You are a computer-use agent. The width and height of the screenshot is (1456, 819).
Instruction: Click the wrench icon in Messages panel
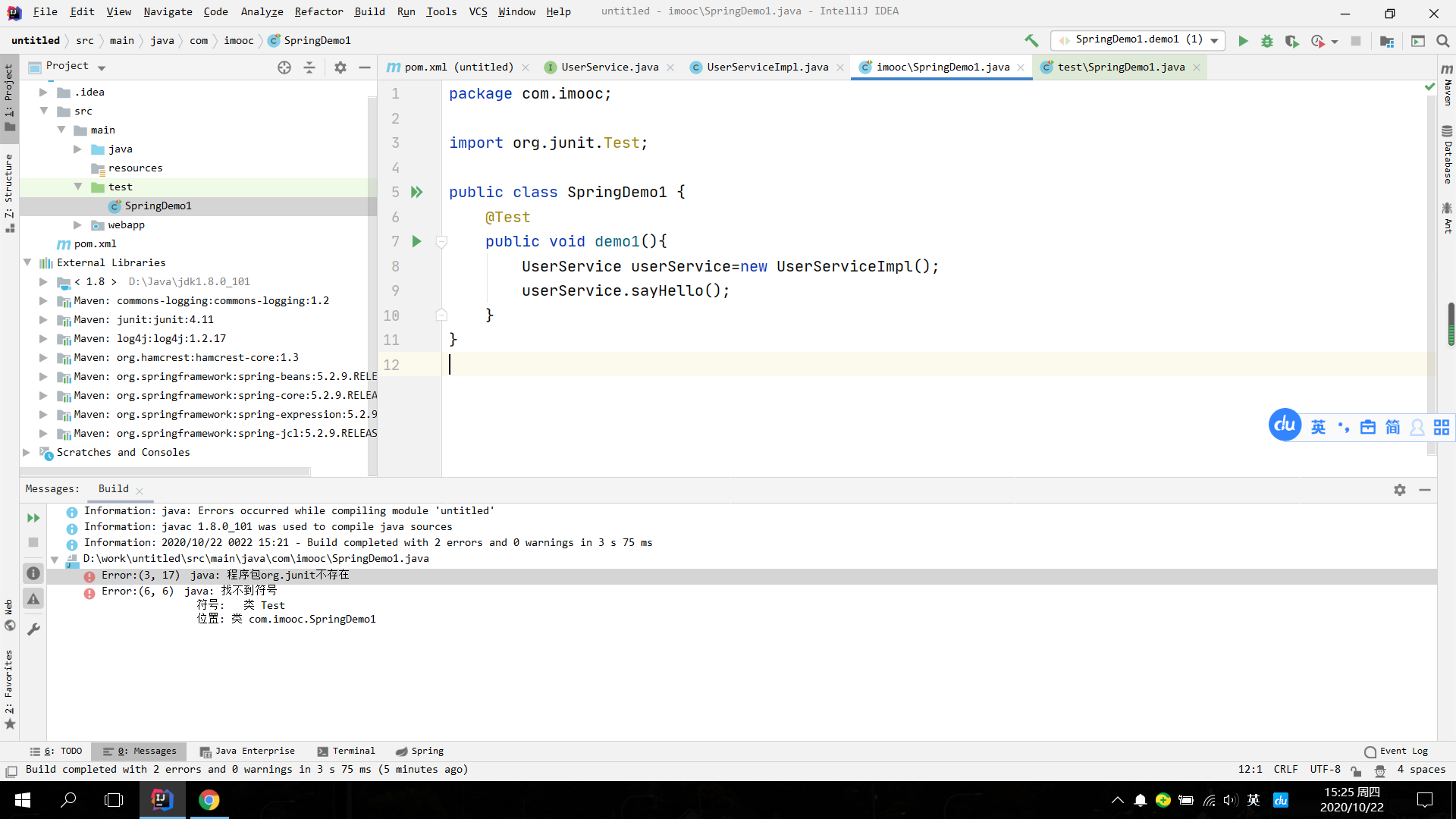pyautogui.click(x=33, y=629)
